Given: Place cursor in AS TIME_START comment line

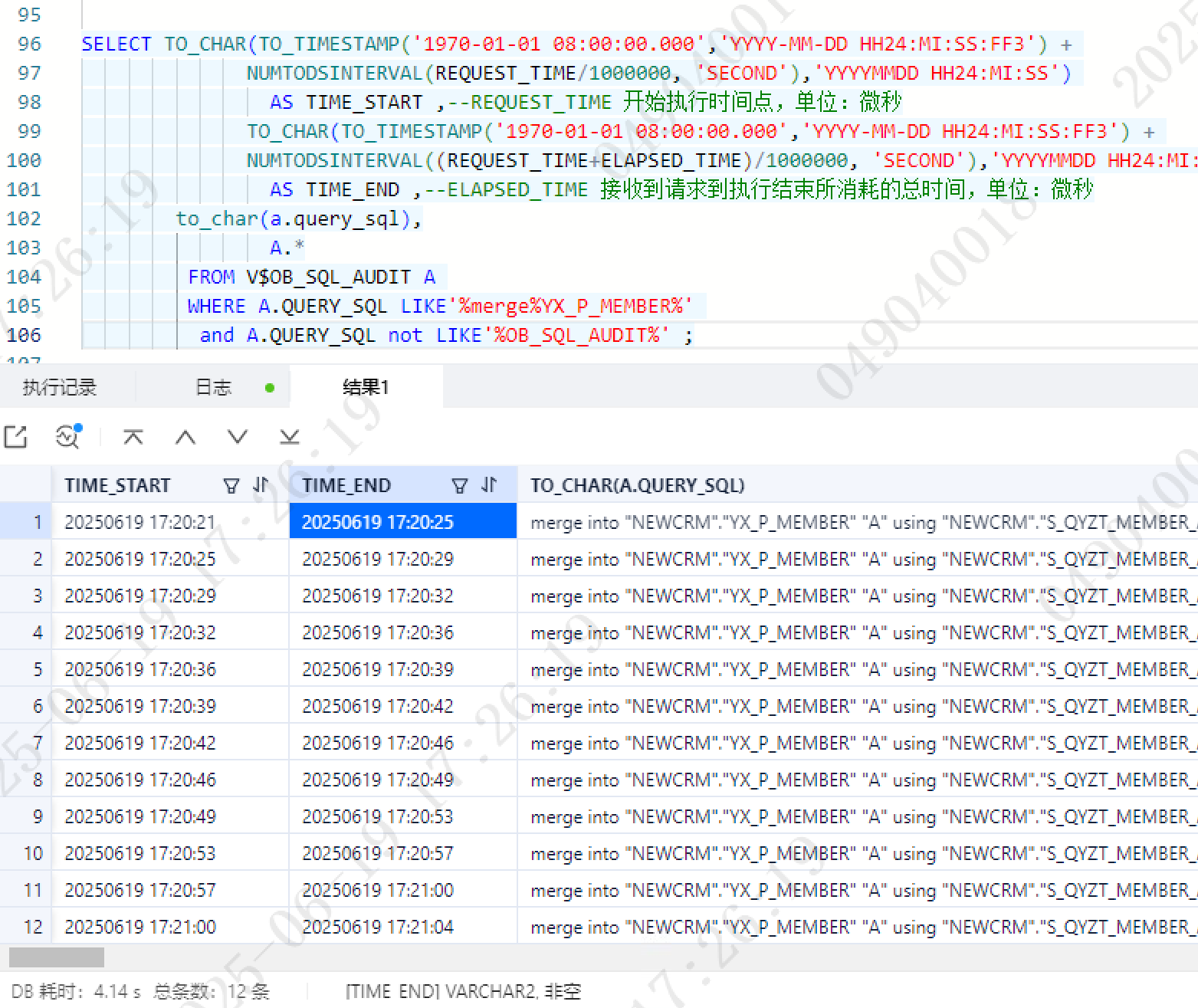Looking at the screenshot, I should [586, 103].
